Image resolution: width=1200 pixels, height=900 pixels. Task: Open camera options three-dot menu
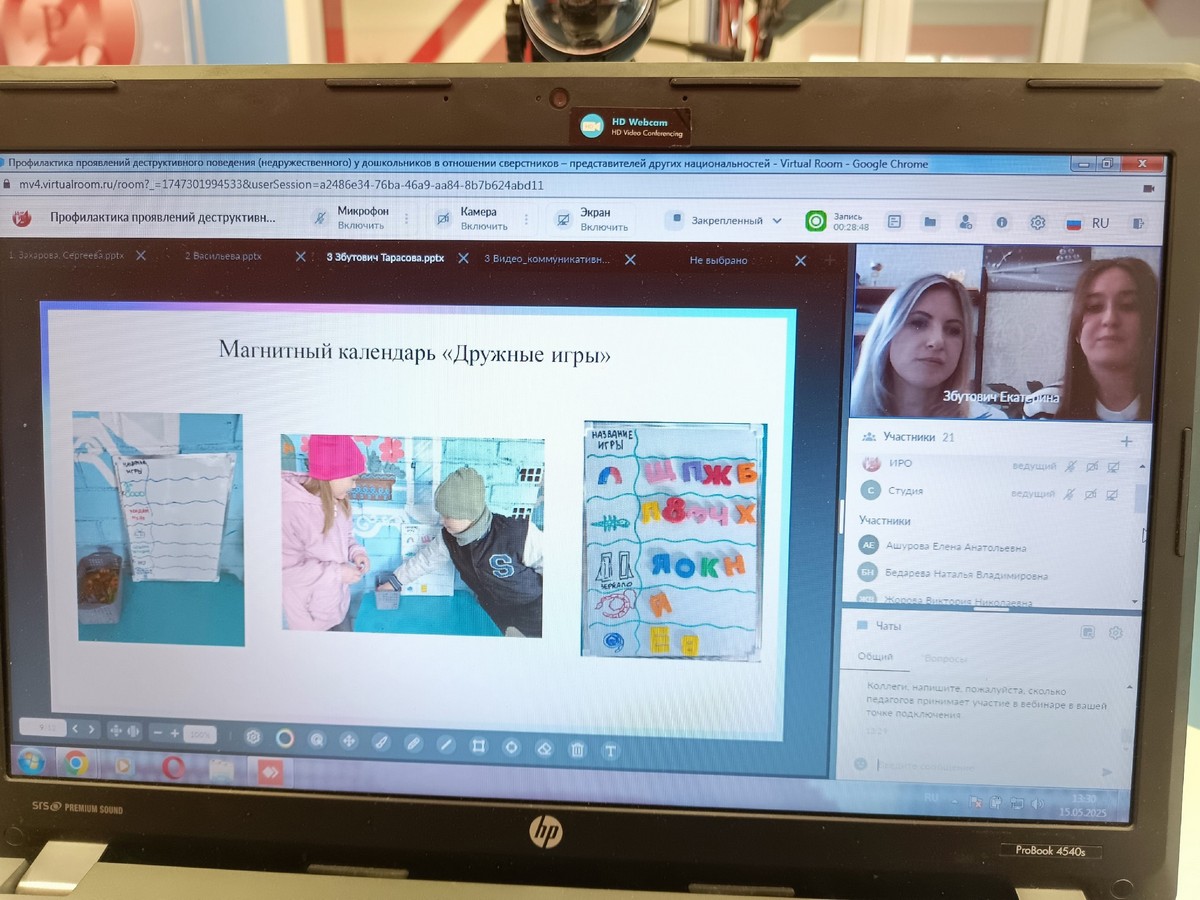pyautogui.click(x=527, y=219)
